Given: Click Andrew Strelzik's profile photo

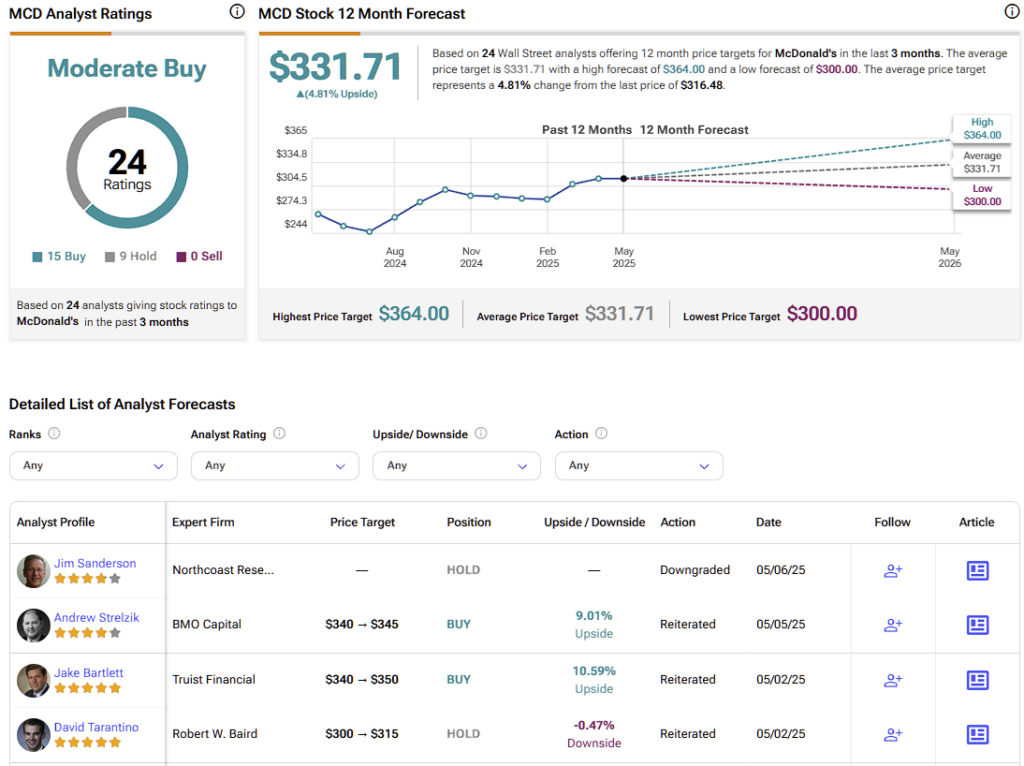Looking at the screenshot, I should (x=33, y=625).
